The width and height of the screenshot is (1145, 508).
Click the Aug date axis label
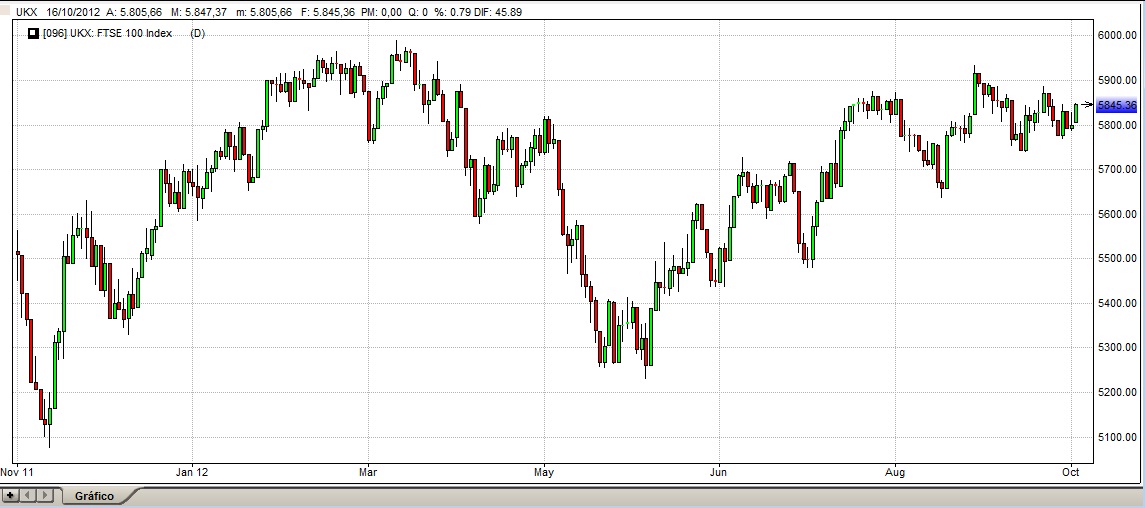(896, 470)
